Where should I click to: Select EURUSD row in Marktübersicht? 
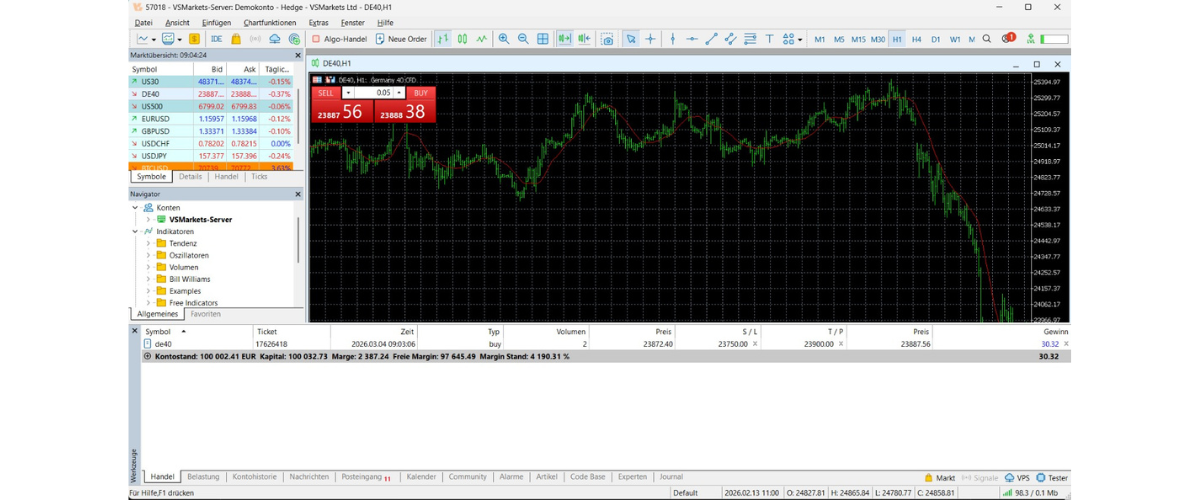tap(212, 118)
